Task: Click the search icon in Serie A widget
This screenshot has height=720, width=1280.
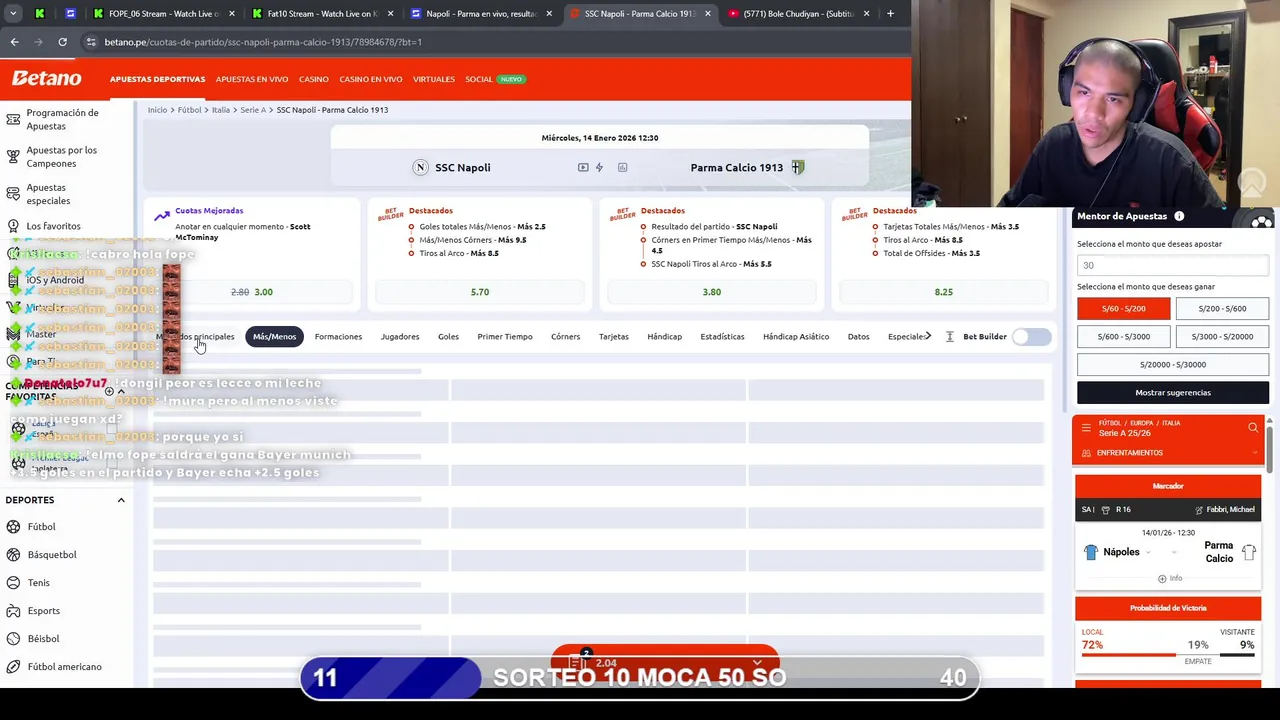Action: tap(1253, 428)
